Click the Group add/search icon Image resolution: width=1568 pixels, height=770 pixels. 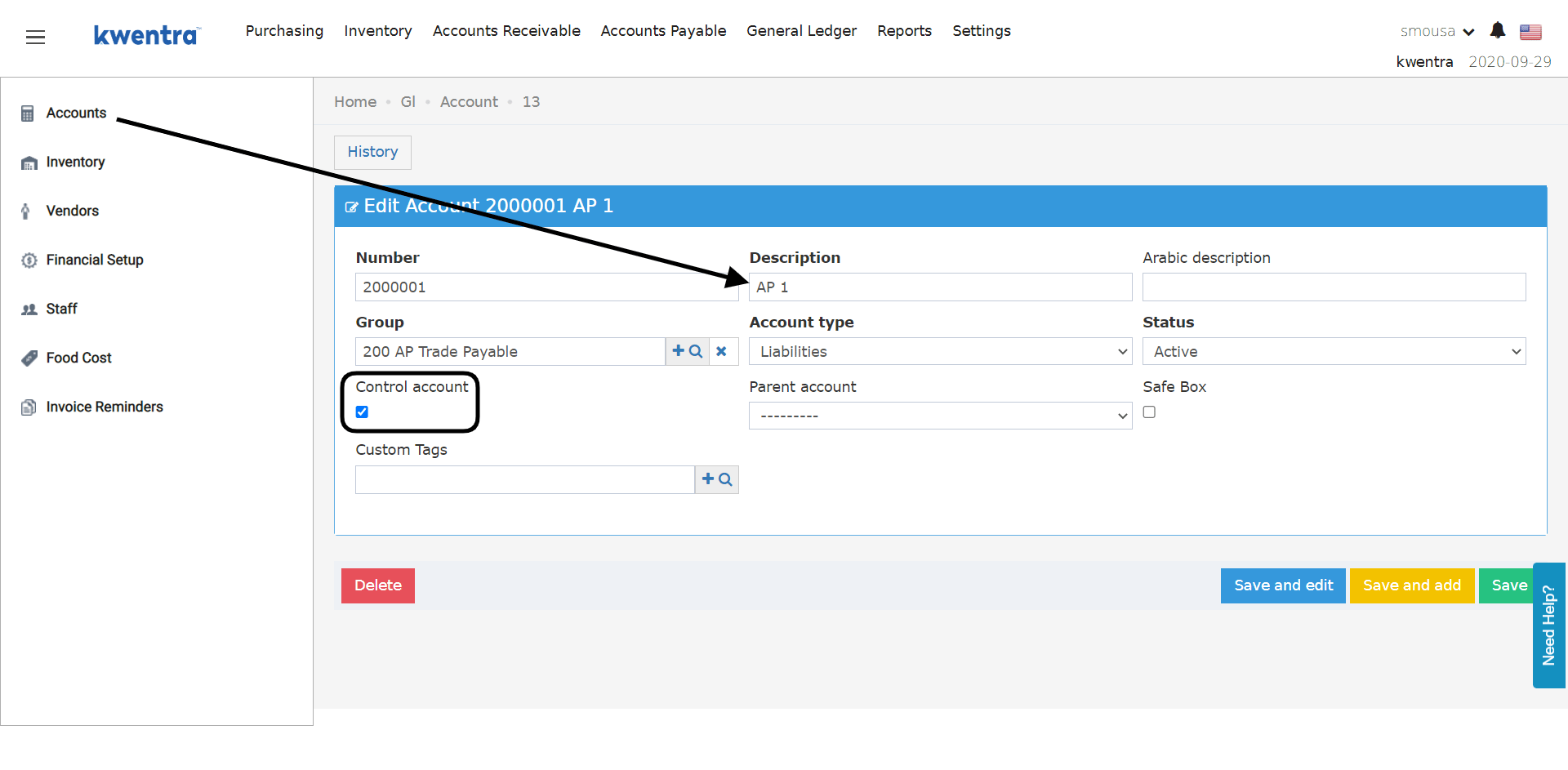(x=687, y=351)
